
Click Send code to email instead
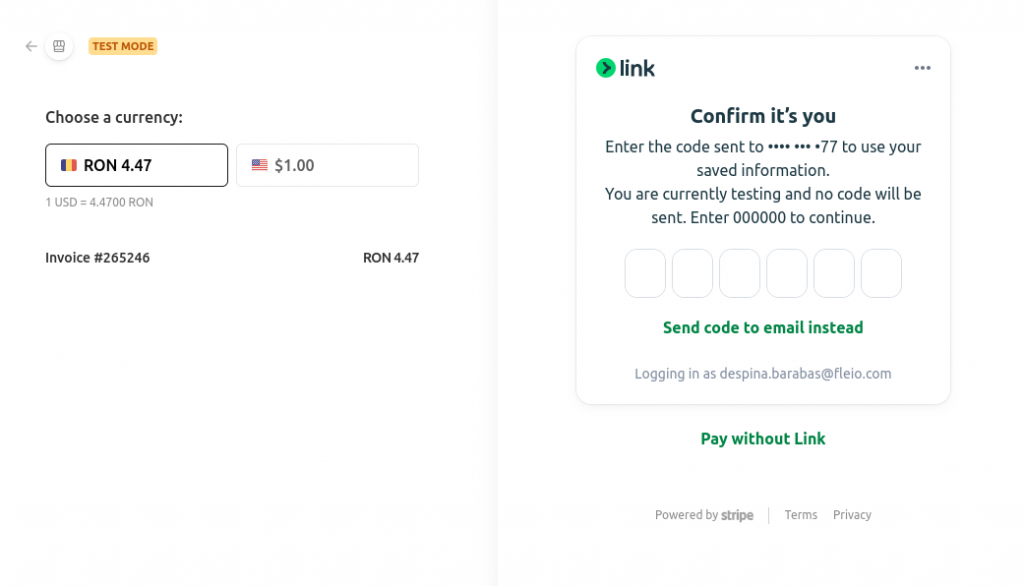pyautogui.click(x=763, y=327)
